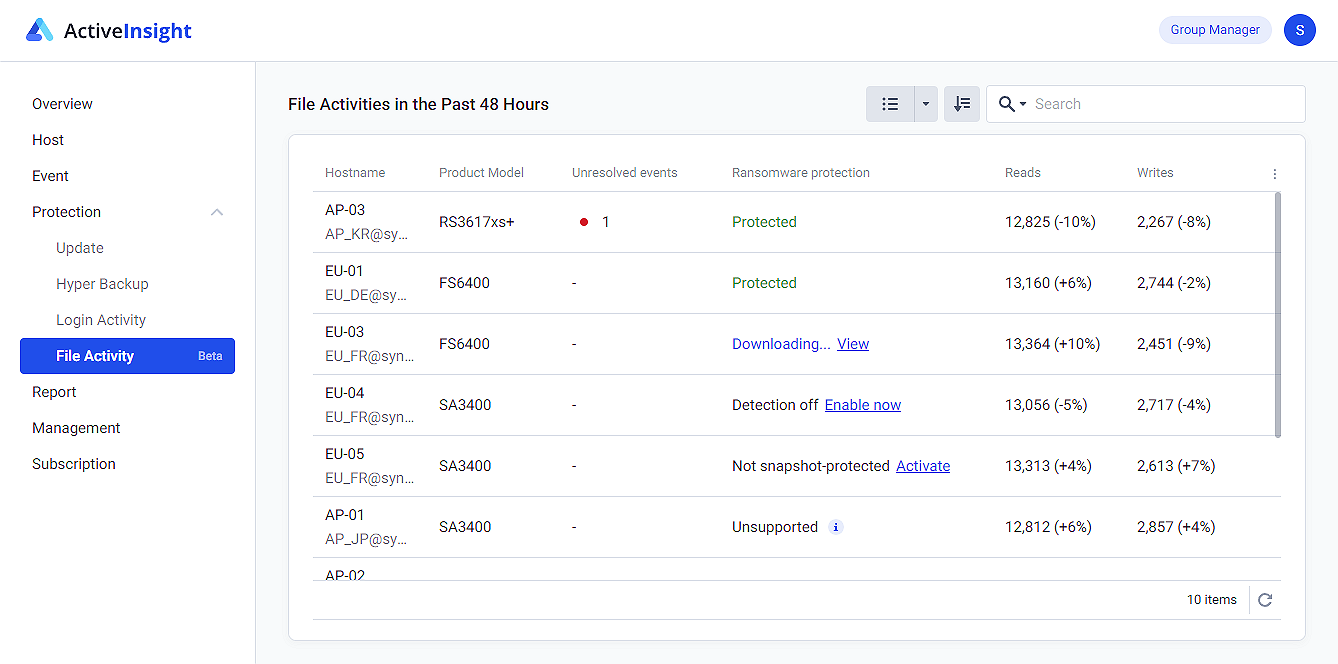
Task: Open the user avatar S menu
Action: click(x=1300, y=30)
